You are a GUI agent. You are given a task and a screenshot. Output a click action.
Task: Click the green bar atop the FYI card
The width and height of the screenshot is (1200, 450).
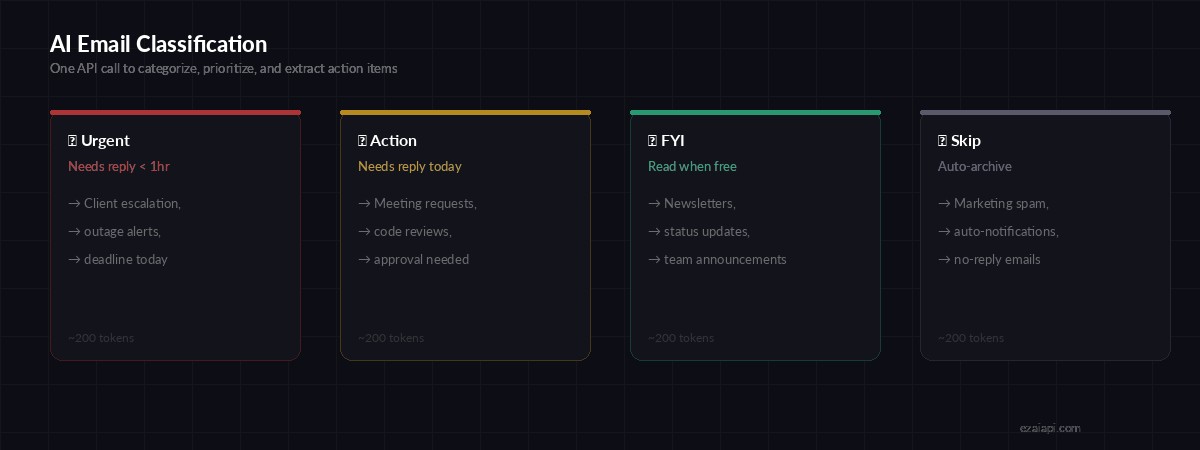[755, 112]
